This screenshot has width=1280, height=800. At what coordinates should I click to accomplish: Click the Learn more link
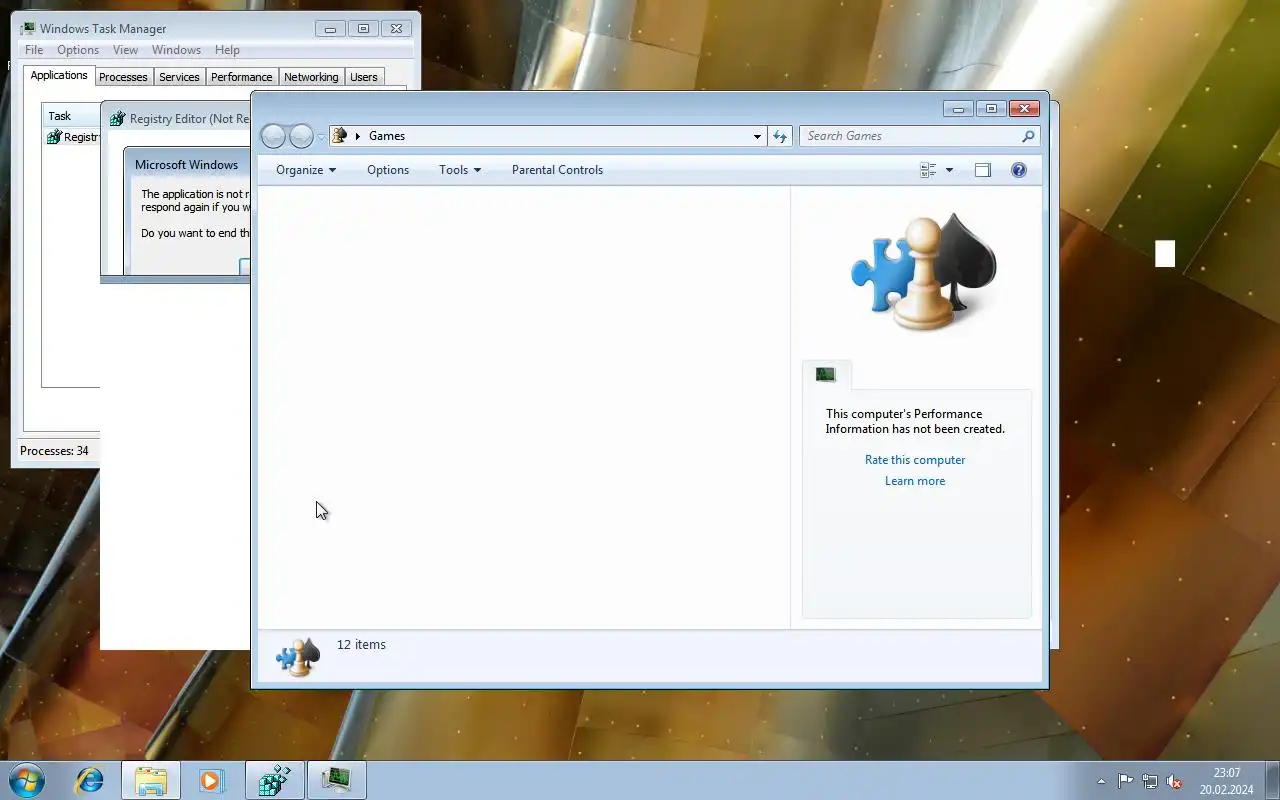point(915,481)
